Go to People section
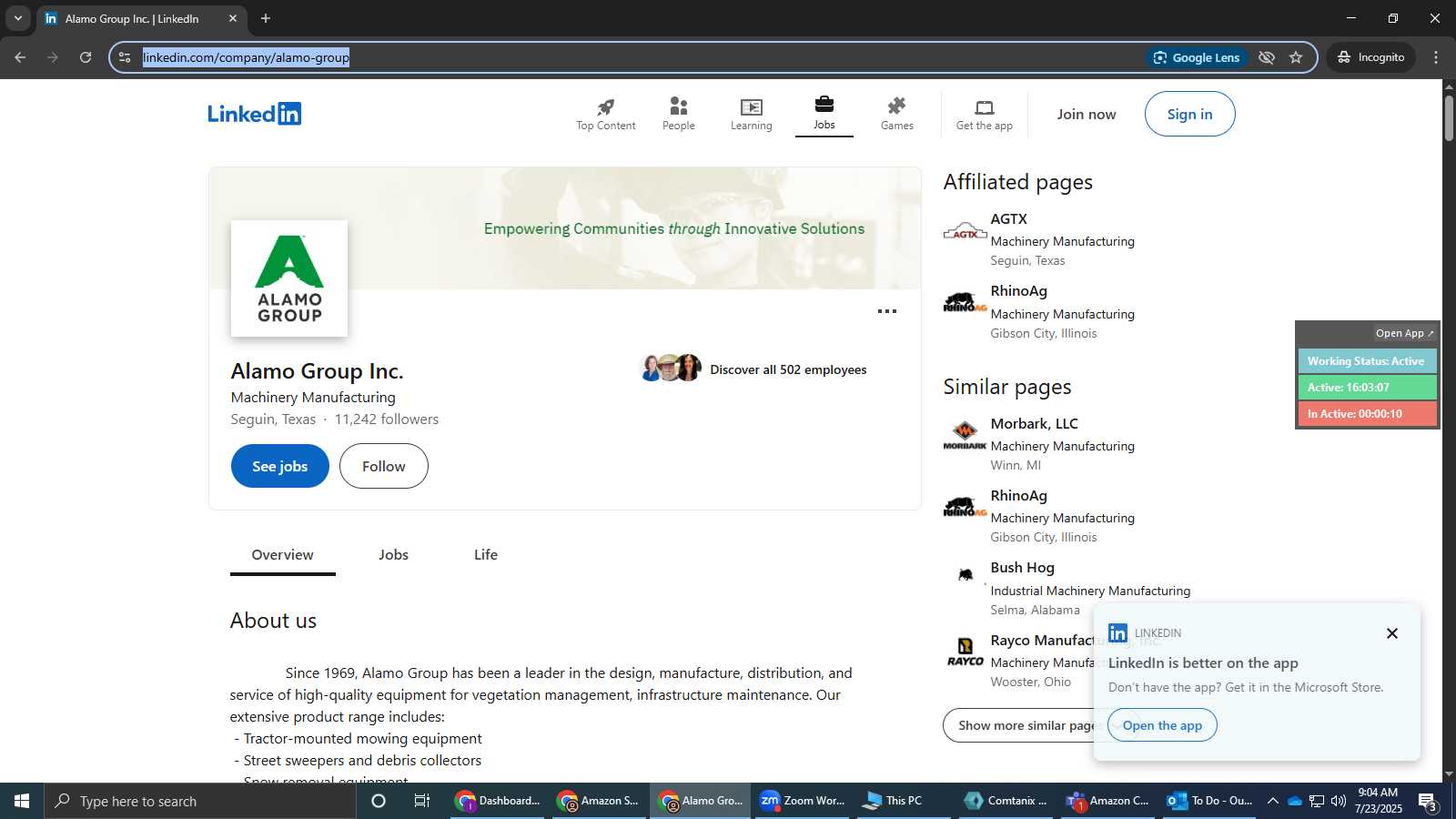 tap(679, 115)
